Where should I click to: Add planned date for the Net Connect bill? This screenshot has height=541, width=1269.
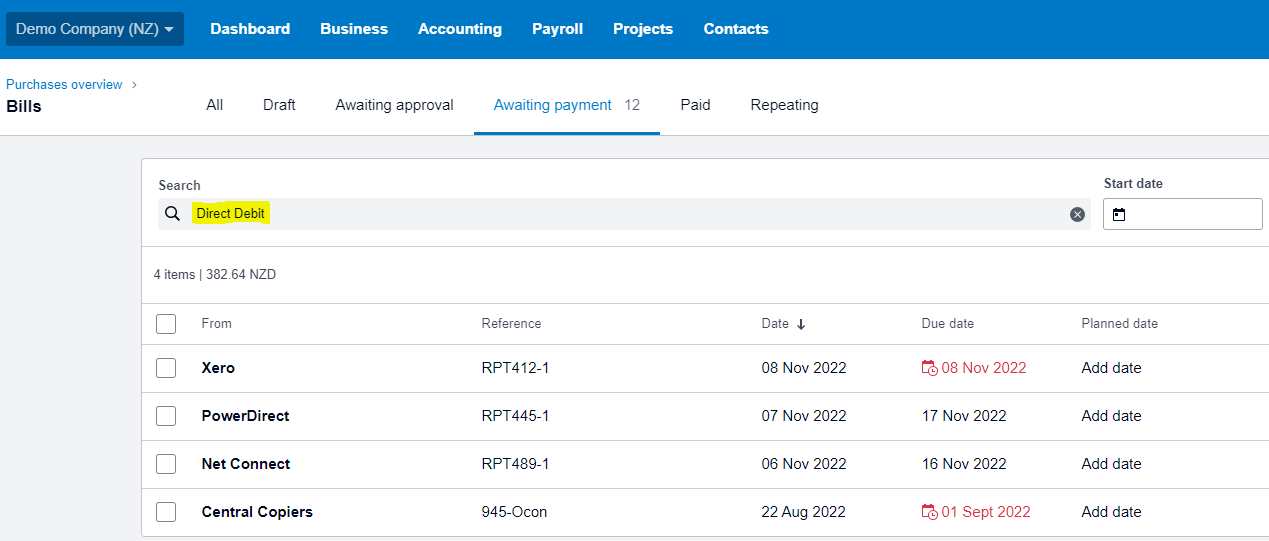click(1111, 464)
